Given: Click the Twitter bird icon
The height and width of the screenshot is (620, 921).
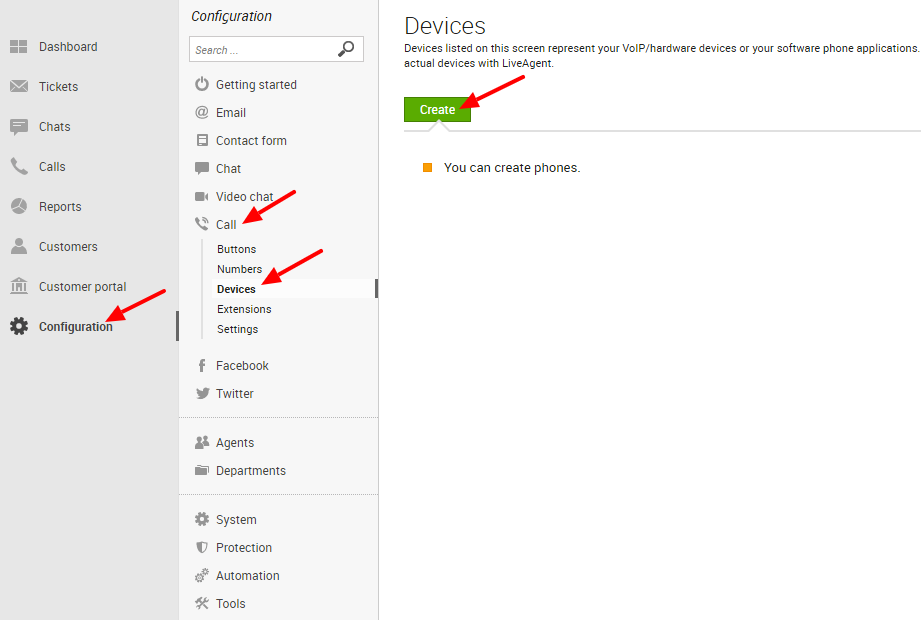Looking at the screenshot, I should point(202,393).
